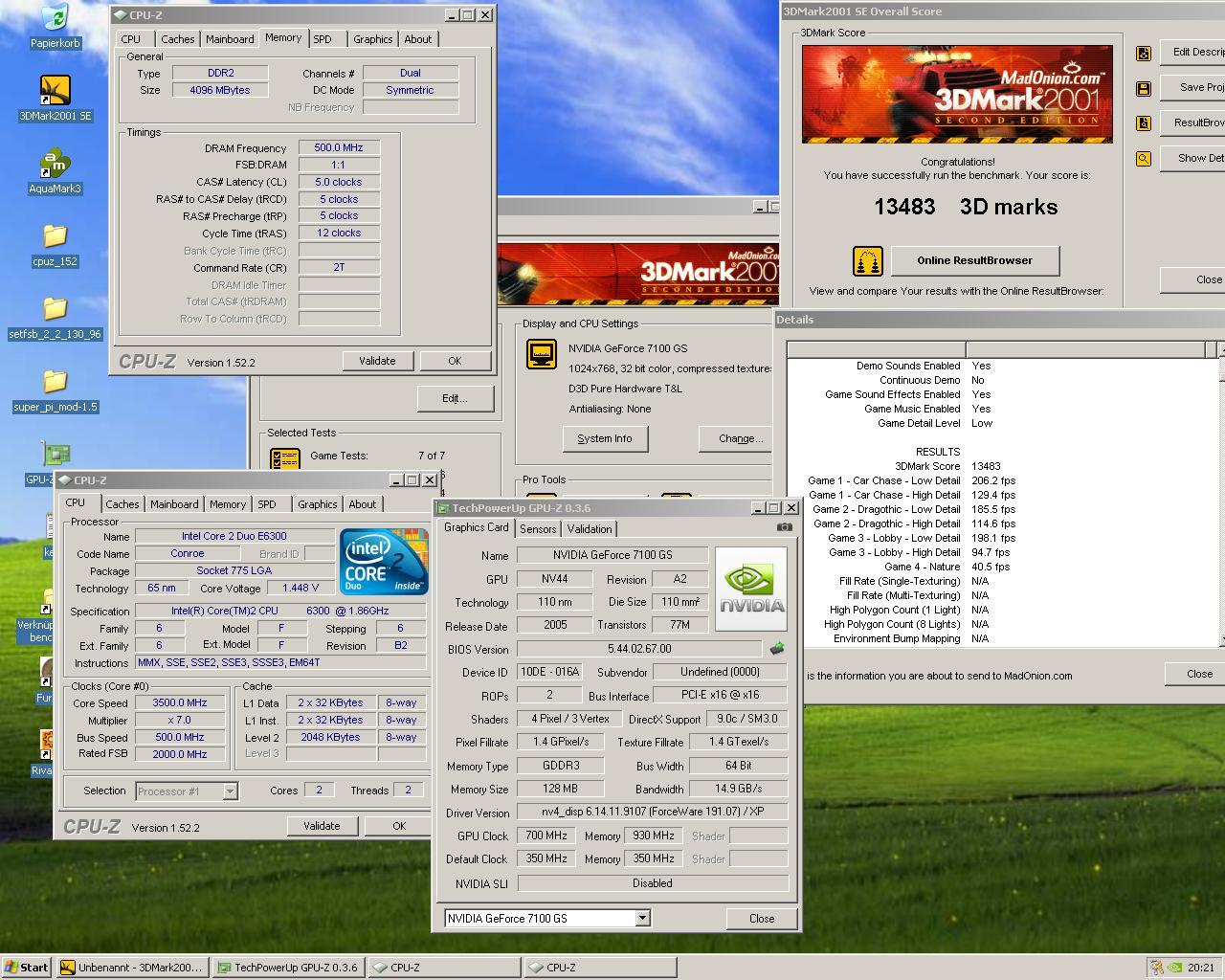
Task: Click the trees icon beside Online ResultBrowser
Action: point(867,260)
